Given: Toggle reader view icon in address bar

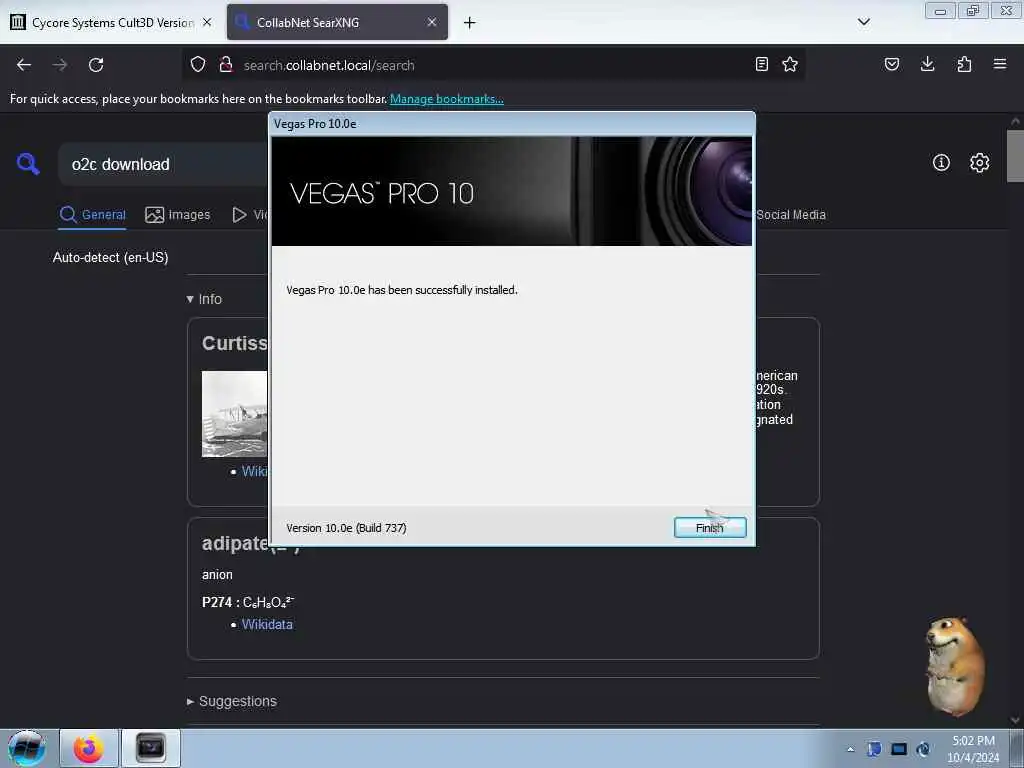Looking at the screenshot, I should pos(761,64).
